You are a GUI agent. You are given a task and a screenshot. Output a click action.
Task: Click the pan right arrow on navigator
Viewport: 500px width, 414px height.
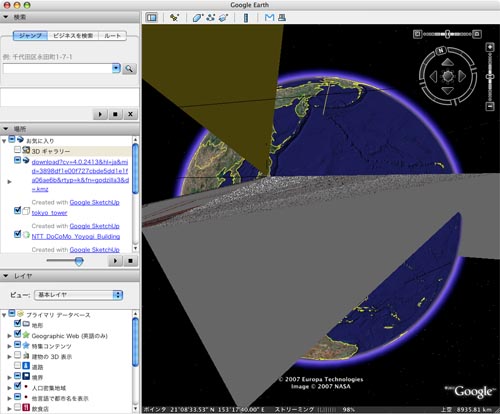pos(462,77)
